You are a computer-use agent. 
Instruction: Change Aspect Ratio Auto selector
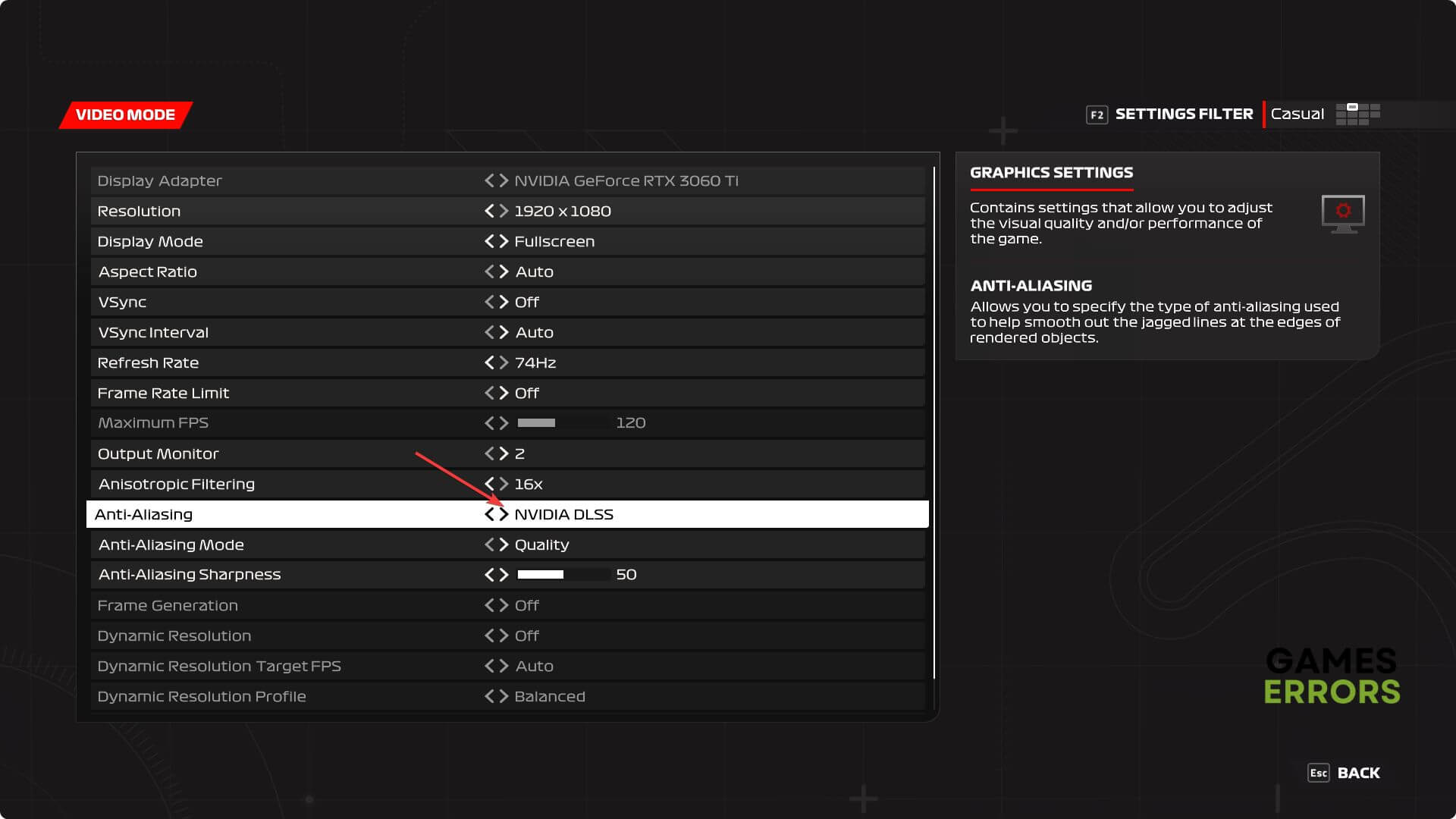click(534, 271)
